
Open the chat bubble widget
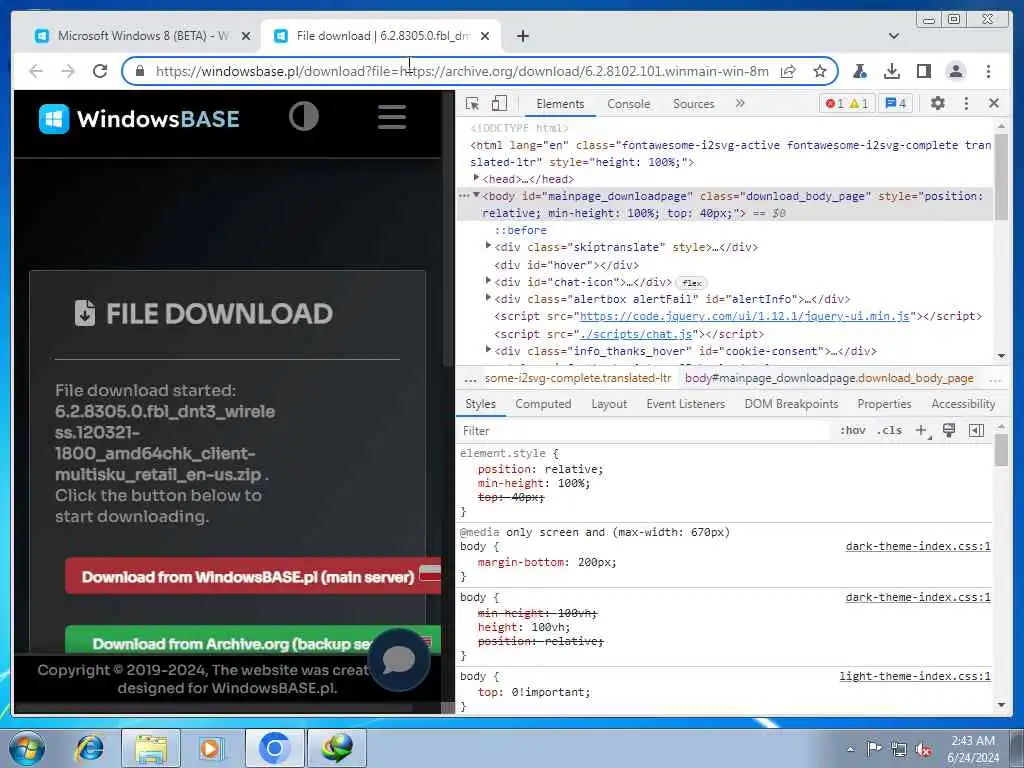(398, 660)
